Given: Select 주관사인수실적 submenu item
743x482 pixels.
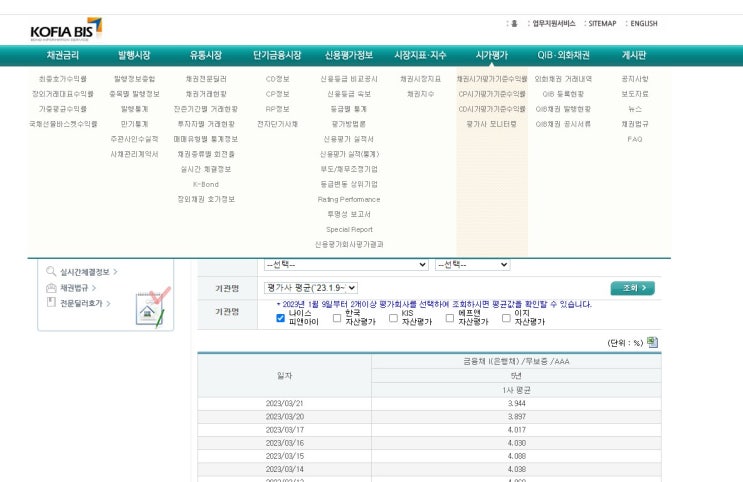Looking at the screenshot, I should tap(134, 139).
